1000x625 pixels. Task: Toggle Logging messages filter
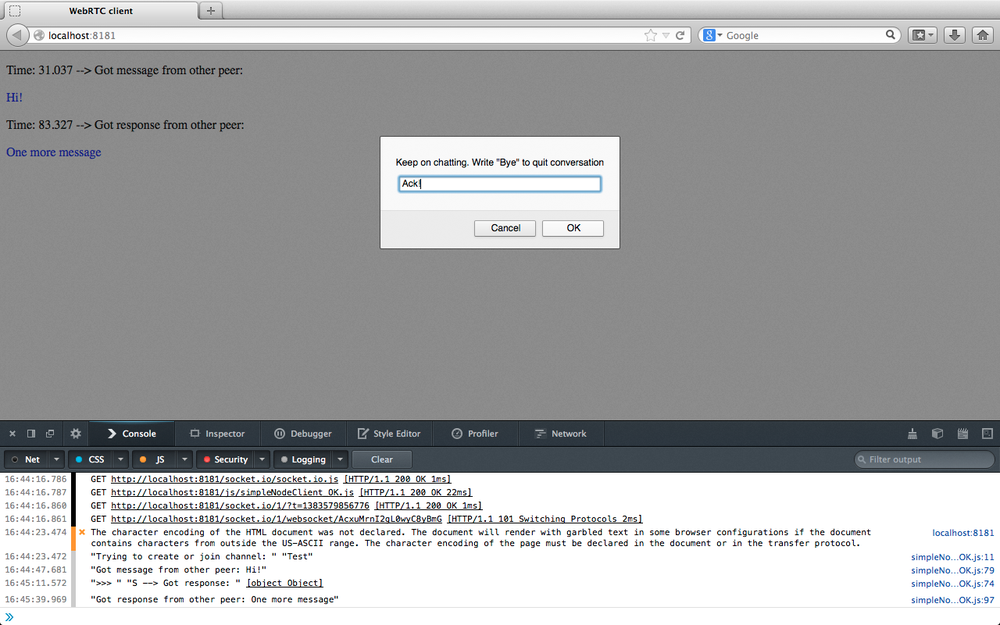(x=303, y=459)
